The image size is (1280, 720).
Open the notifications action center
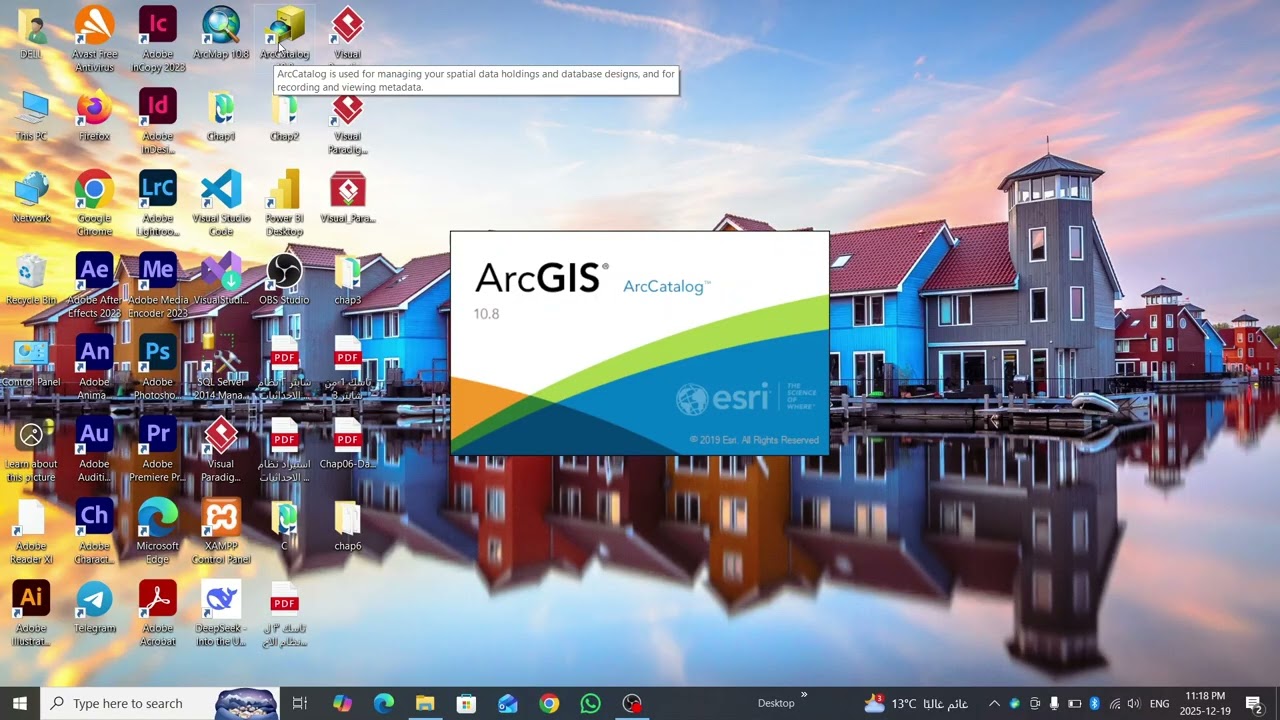coord(1254,703)
